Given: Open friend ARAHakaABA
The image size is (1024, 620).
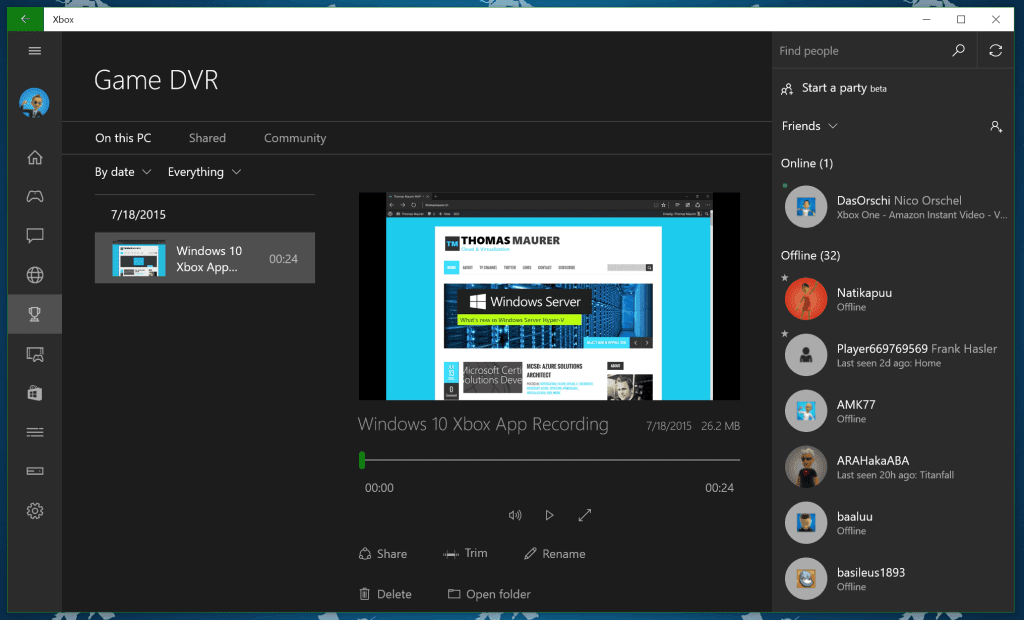Looking at the screenshot, I should pyautogui.click(x=893, y=467).
